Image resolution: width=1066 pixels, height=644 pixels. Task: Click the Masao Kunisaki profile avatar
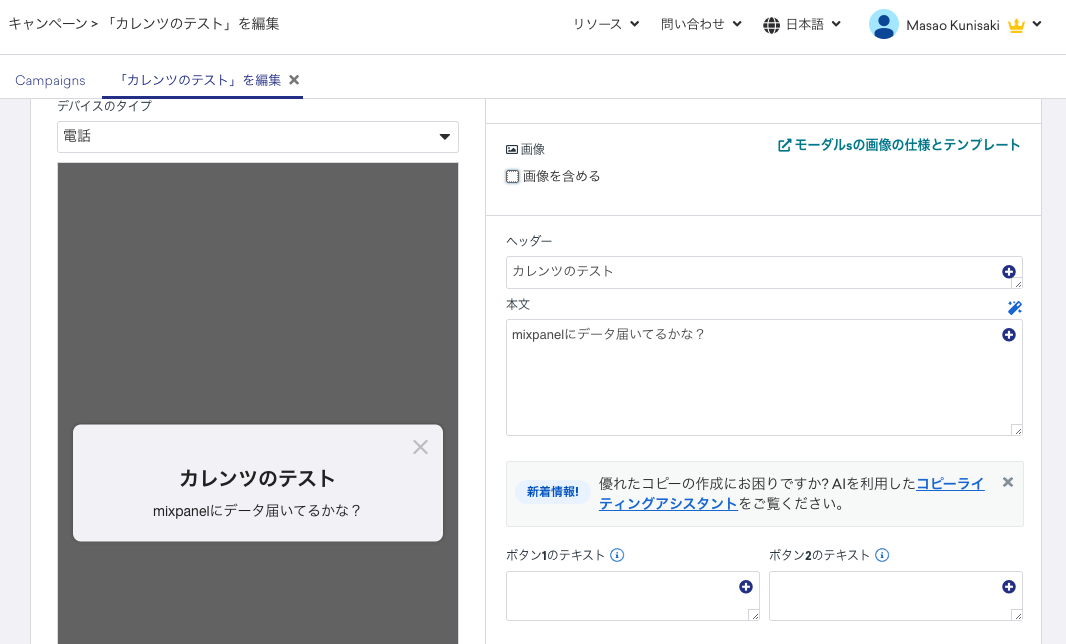(x=884, y=24)
